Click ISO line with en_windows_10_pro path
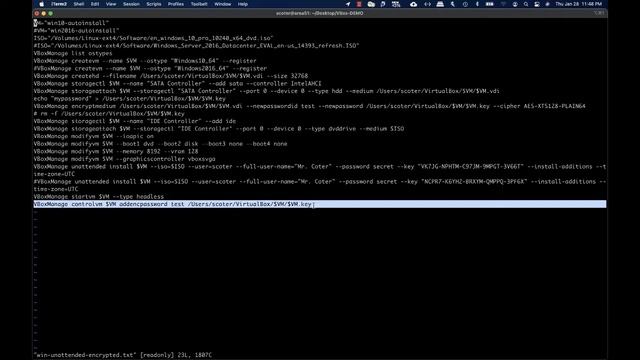This screenshot has height=360, width=640. [x=153, y=38]
